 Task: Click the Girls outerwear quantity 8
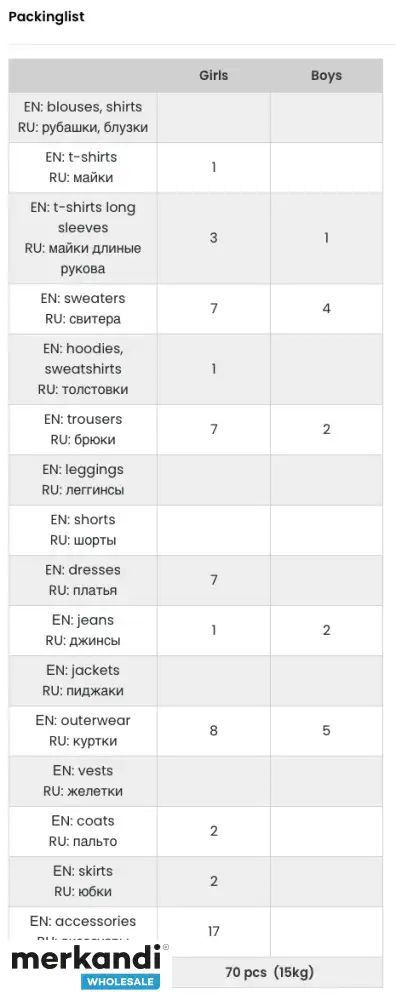pos(214,730)
